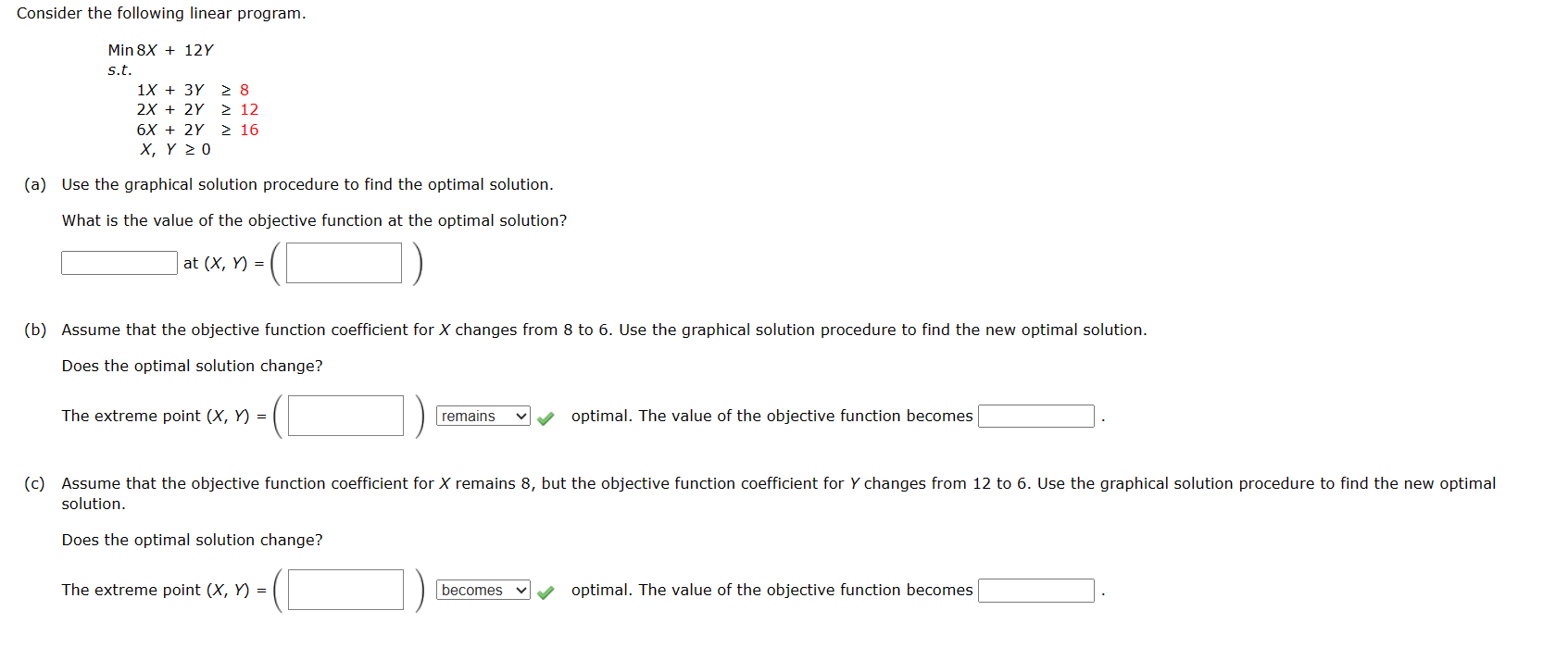The width and height of the screenshot is (1568, 648).
Task: Open the "becomes" dropdown in part (c)
Action: [482, 590]
